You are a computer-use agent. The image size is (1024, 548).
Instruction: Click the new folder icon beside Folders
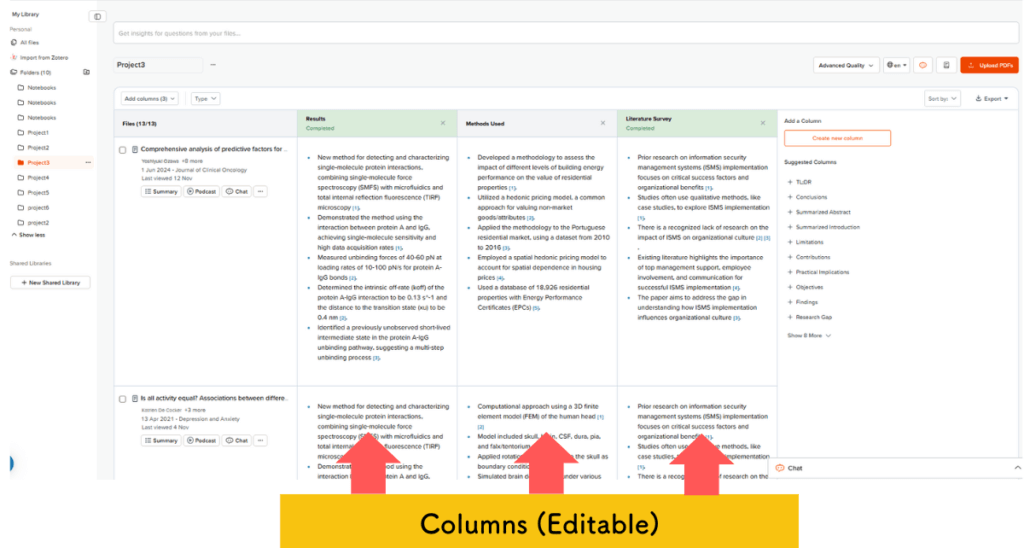point(86,72)
